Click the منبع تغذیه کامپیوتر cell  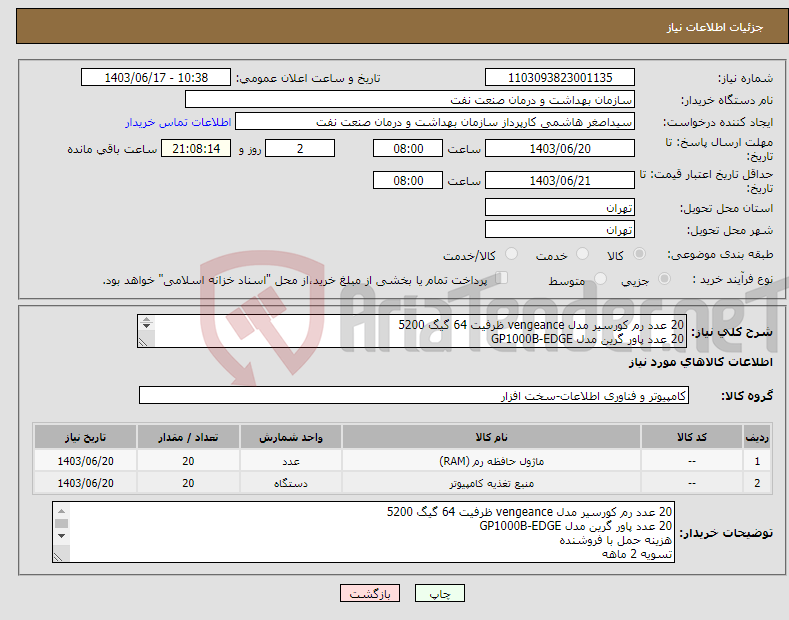pyautogui.click(x=491, y=483)
